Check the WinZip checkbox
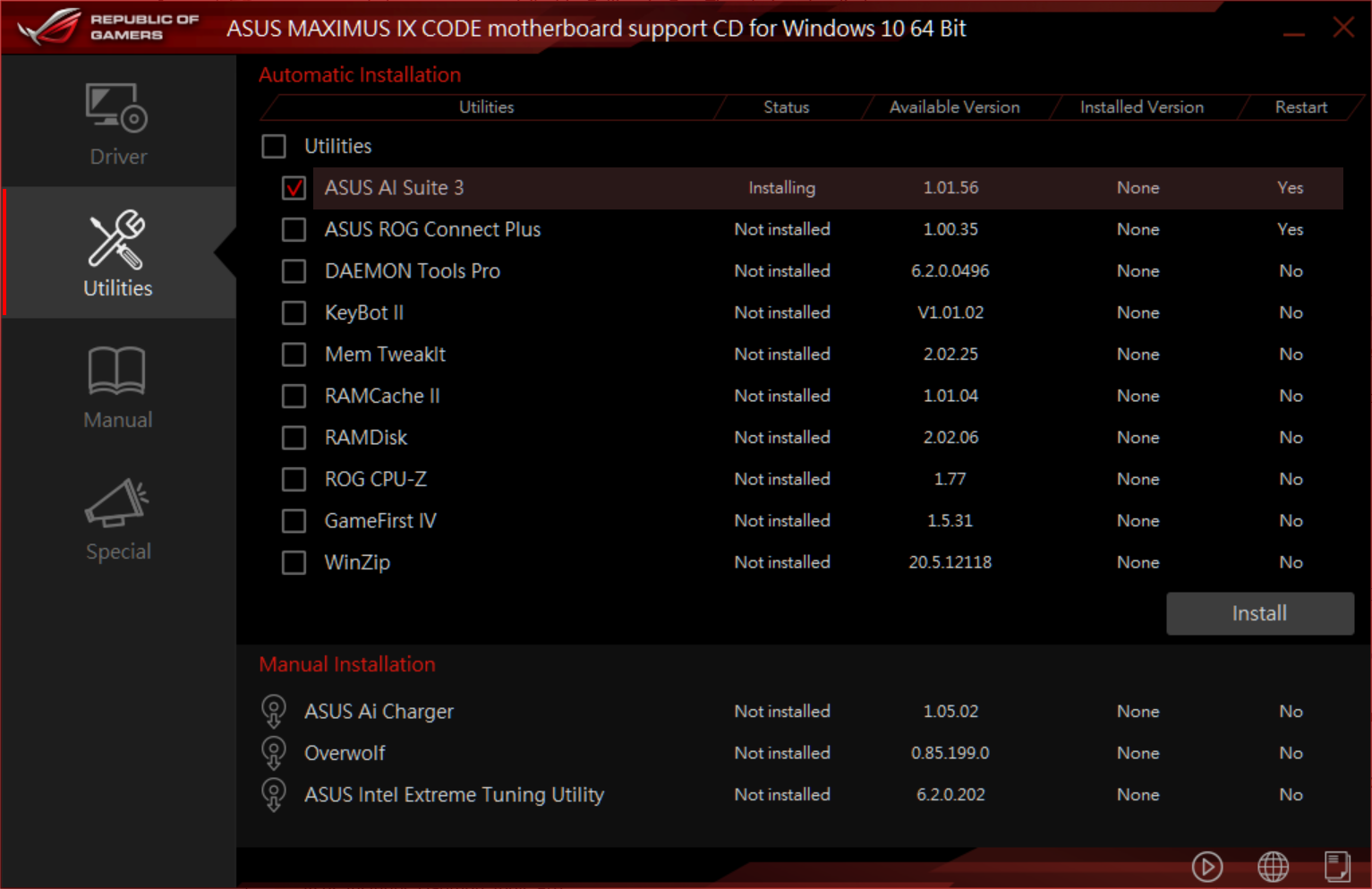Viewport: 1372px width, 889px height. [x=294, y=563]
